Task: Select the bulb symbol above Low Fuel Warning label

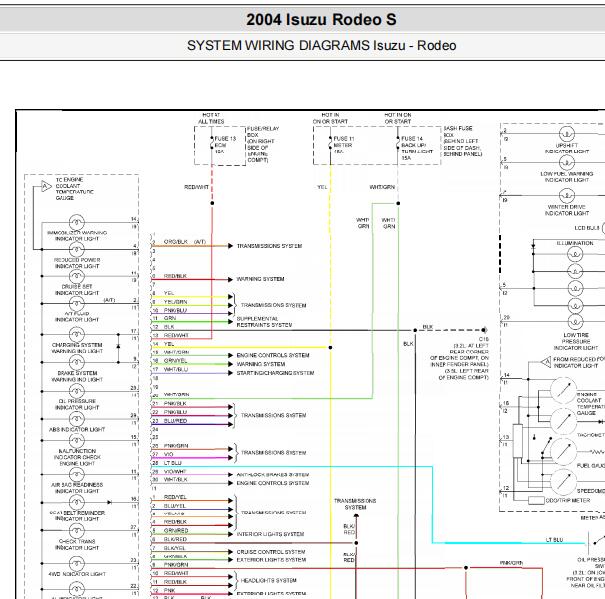Action: pos(567,162)
